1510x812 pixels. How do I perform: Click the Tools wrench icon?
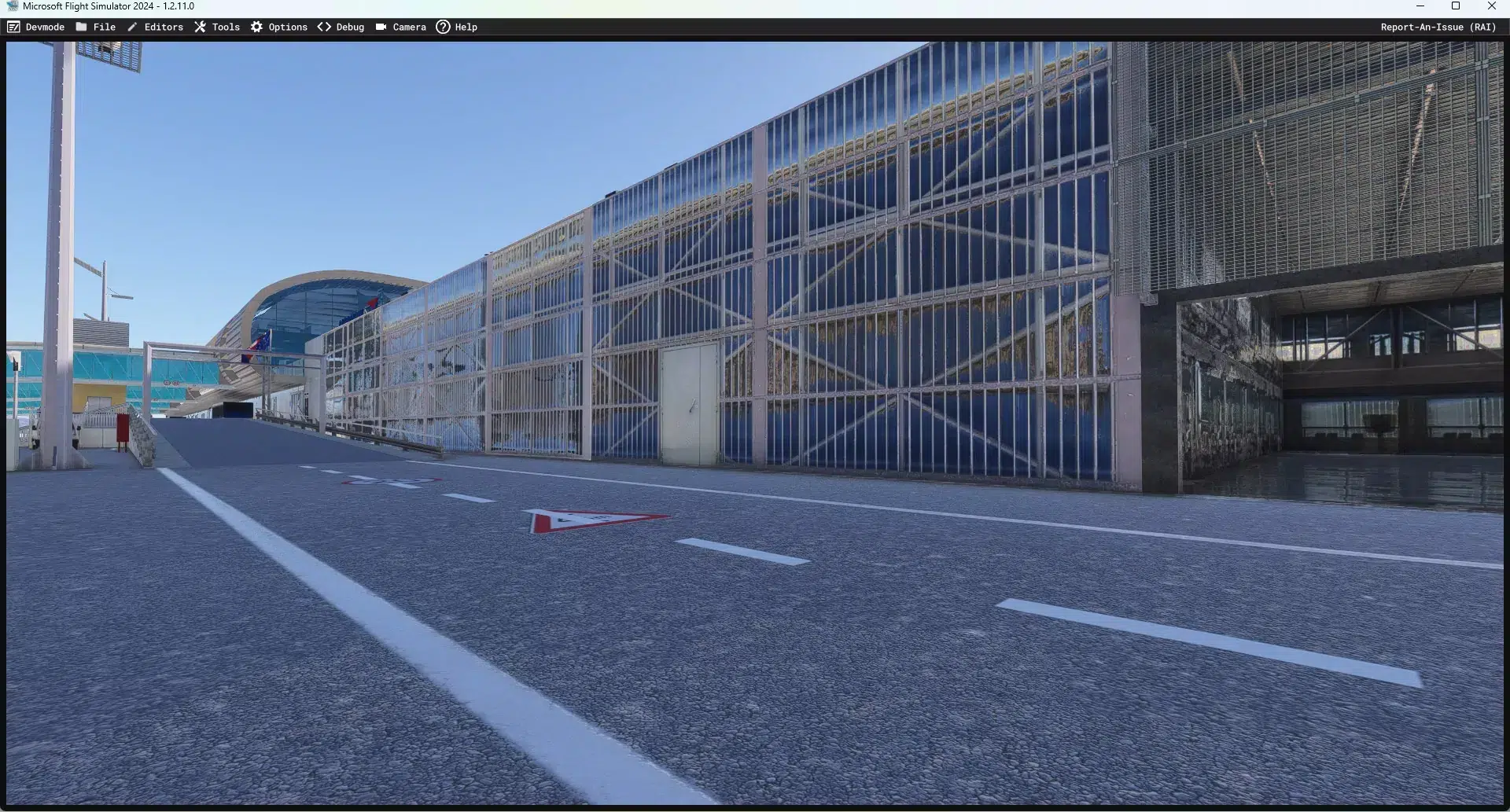[200, 27]
